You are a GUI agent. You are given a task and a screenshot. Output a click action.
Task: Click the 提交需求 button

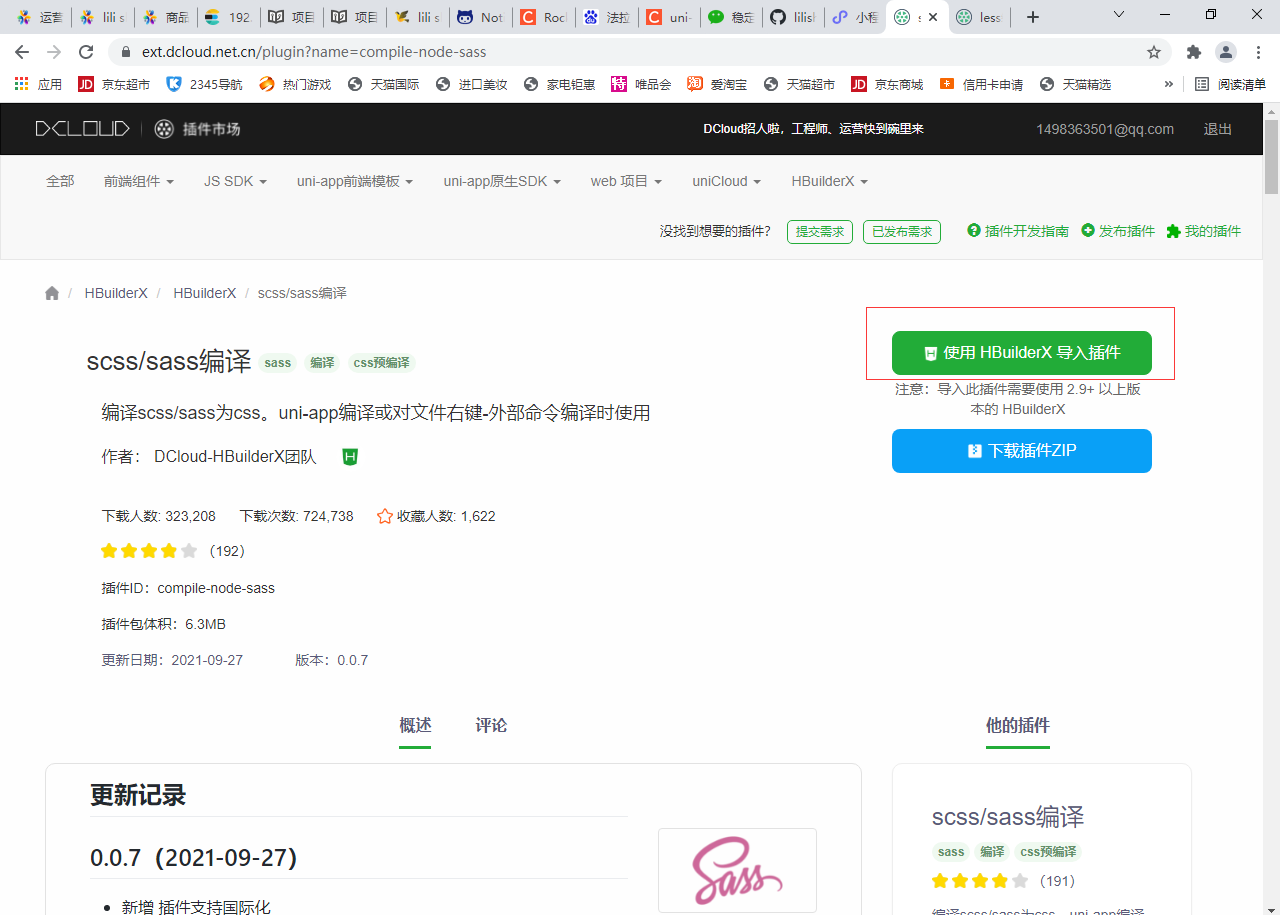coord(818,231)
